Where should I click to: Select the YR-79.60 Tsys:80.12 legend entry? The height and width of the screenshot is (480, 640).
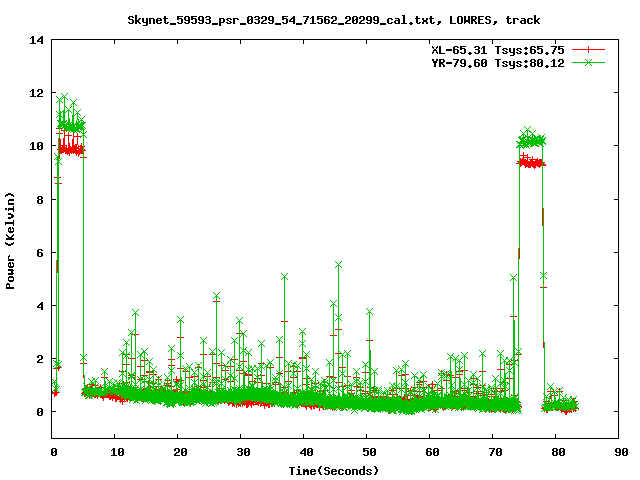point(498,63)
